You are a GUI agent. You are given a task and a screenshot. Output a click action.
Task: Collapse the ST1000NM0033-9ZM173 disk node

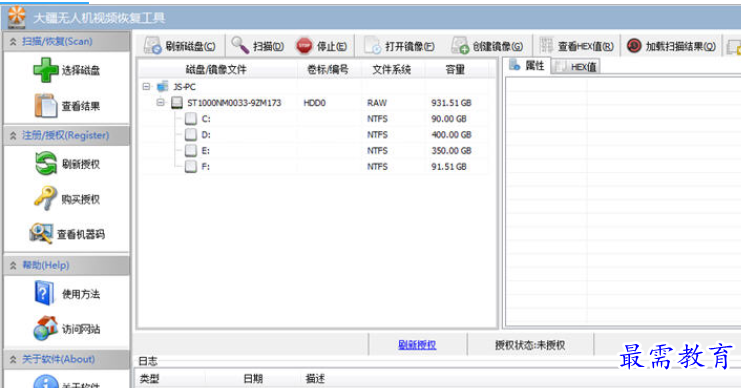(x=160, y=102)
